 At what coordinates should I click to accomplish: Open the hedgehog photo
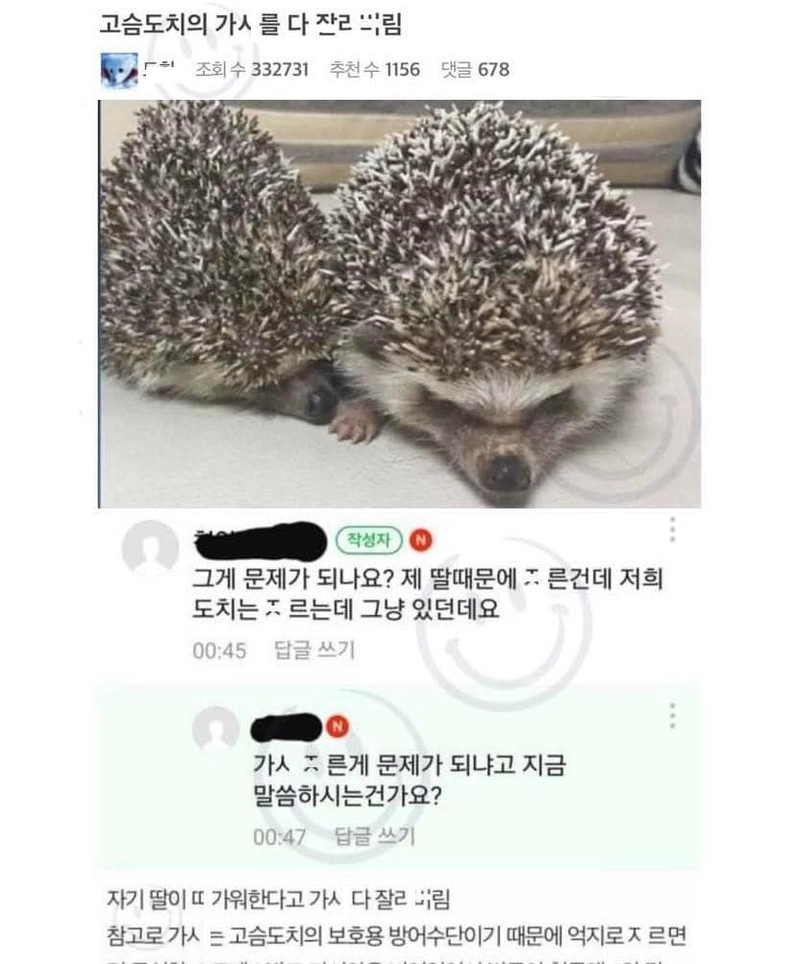click(400, 304)
